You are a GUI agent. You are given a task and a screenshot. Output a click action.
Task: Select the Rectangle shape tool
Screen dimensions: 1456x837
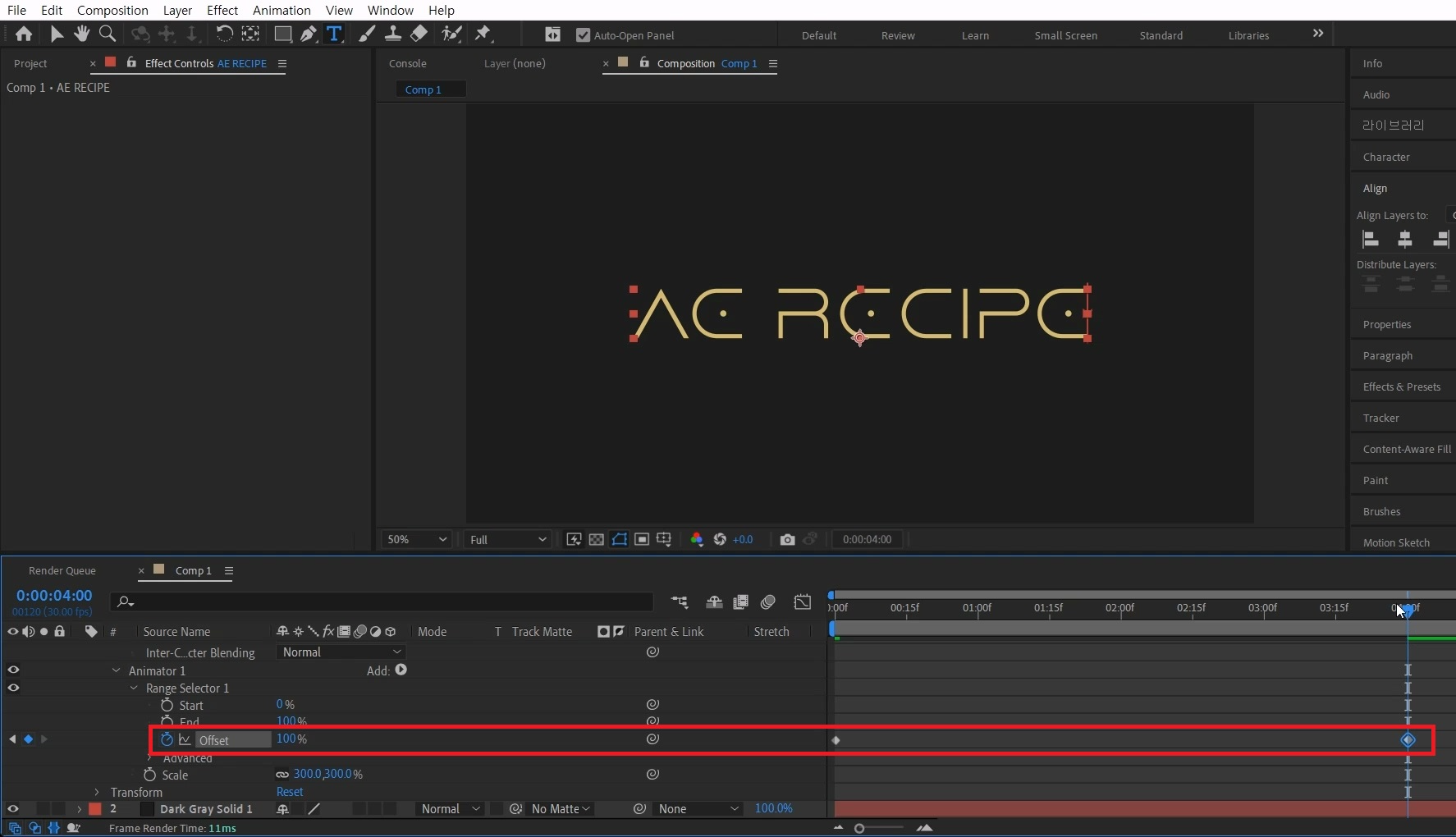tap(282, 34)
